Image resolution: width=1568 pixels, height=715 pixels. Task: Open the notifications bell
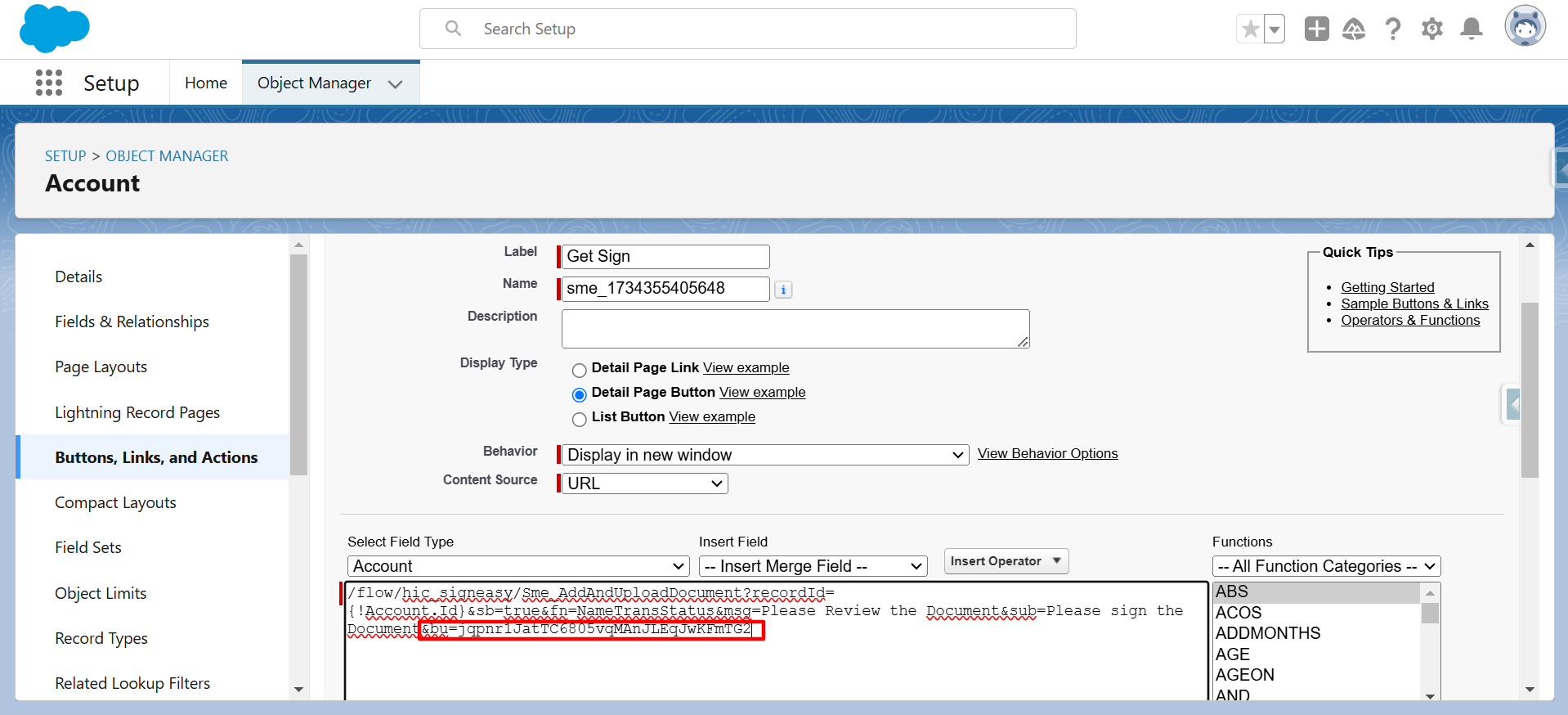[1472, 29]
